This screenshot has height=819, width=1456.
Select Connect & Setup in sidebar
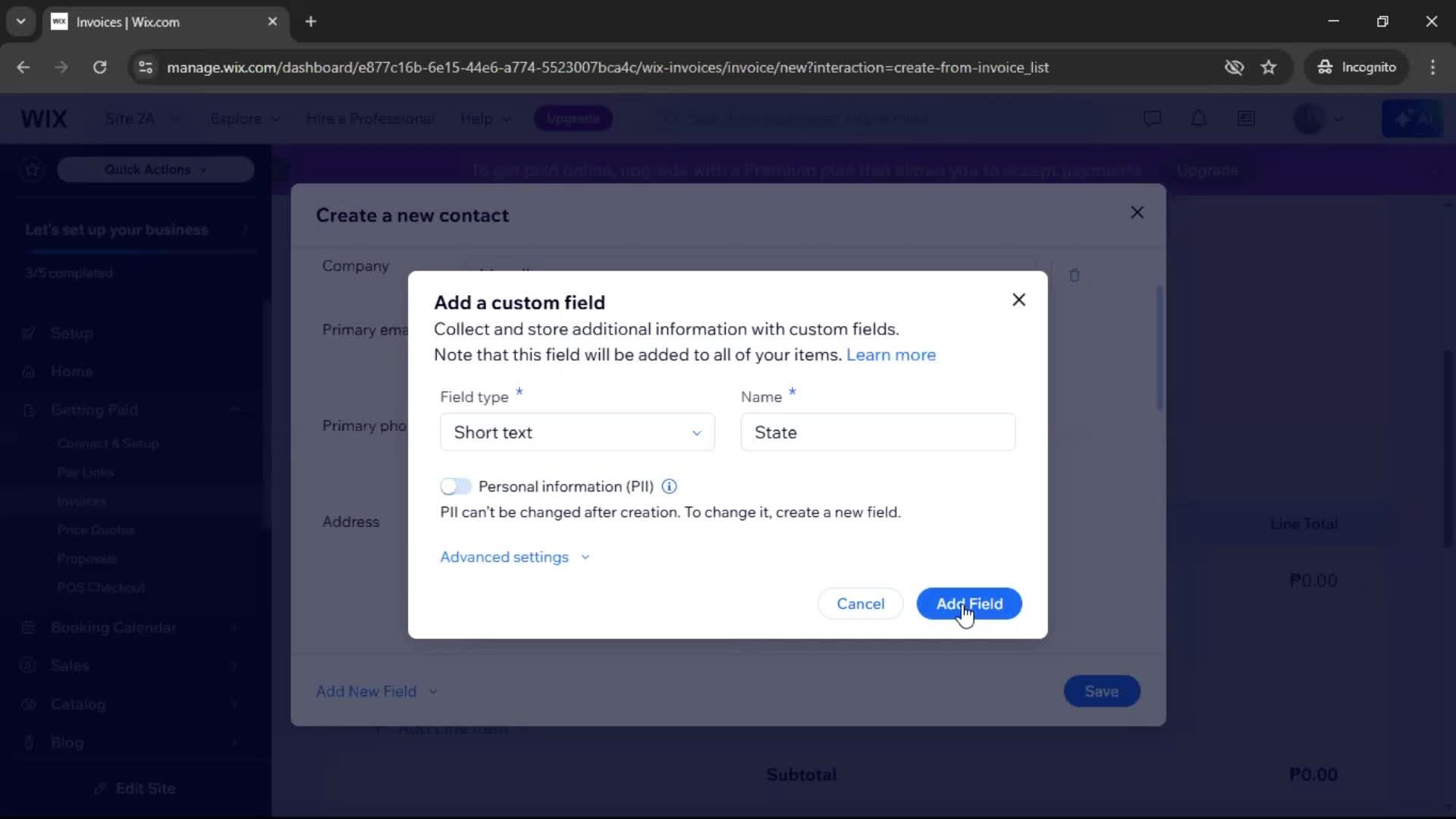[108, 444]
